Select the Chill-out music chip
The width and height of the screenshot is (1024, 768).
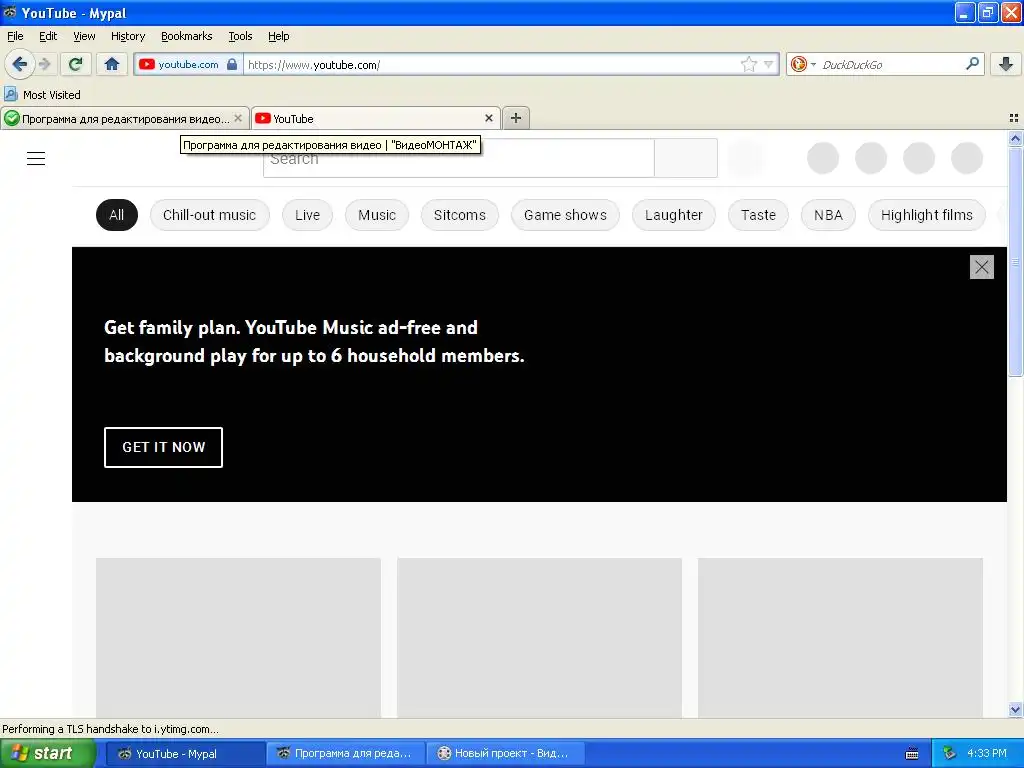coord(210,215)
